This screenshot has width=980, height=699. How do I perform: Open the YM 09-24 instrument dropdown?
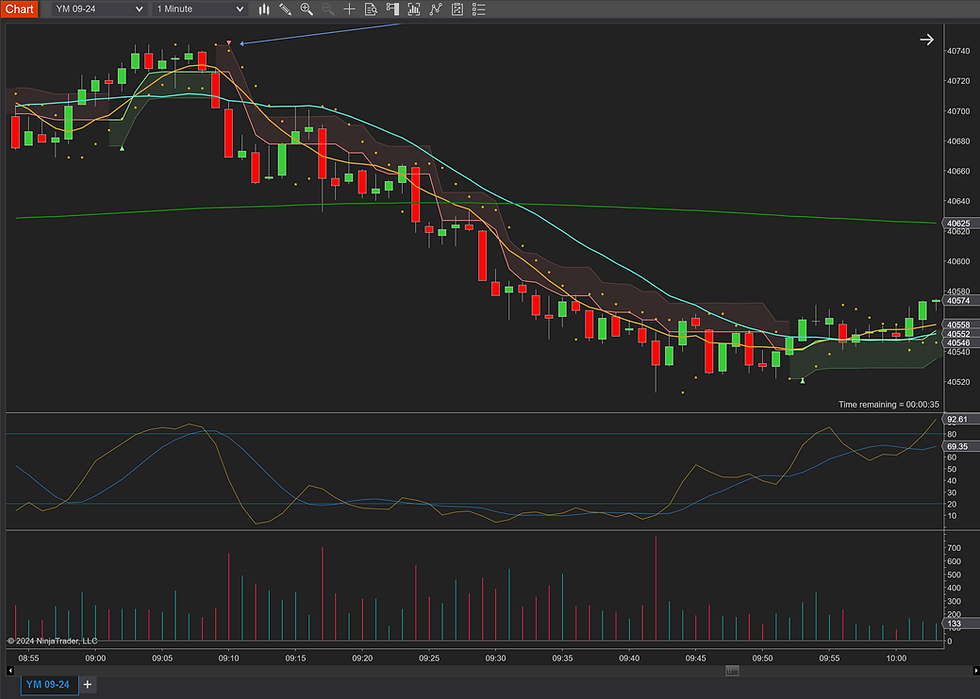pos(99,9)
